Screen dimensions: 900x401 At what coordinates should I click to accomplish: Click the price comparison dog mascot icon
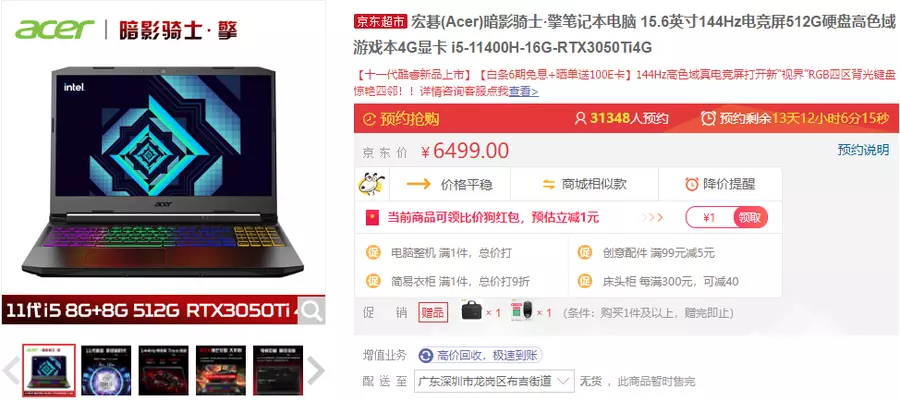pyautogui.click(x=371, y=184)
